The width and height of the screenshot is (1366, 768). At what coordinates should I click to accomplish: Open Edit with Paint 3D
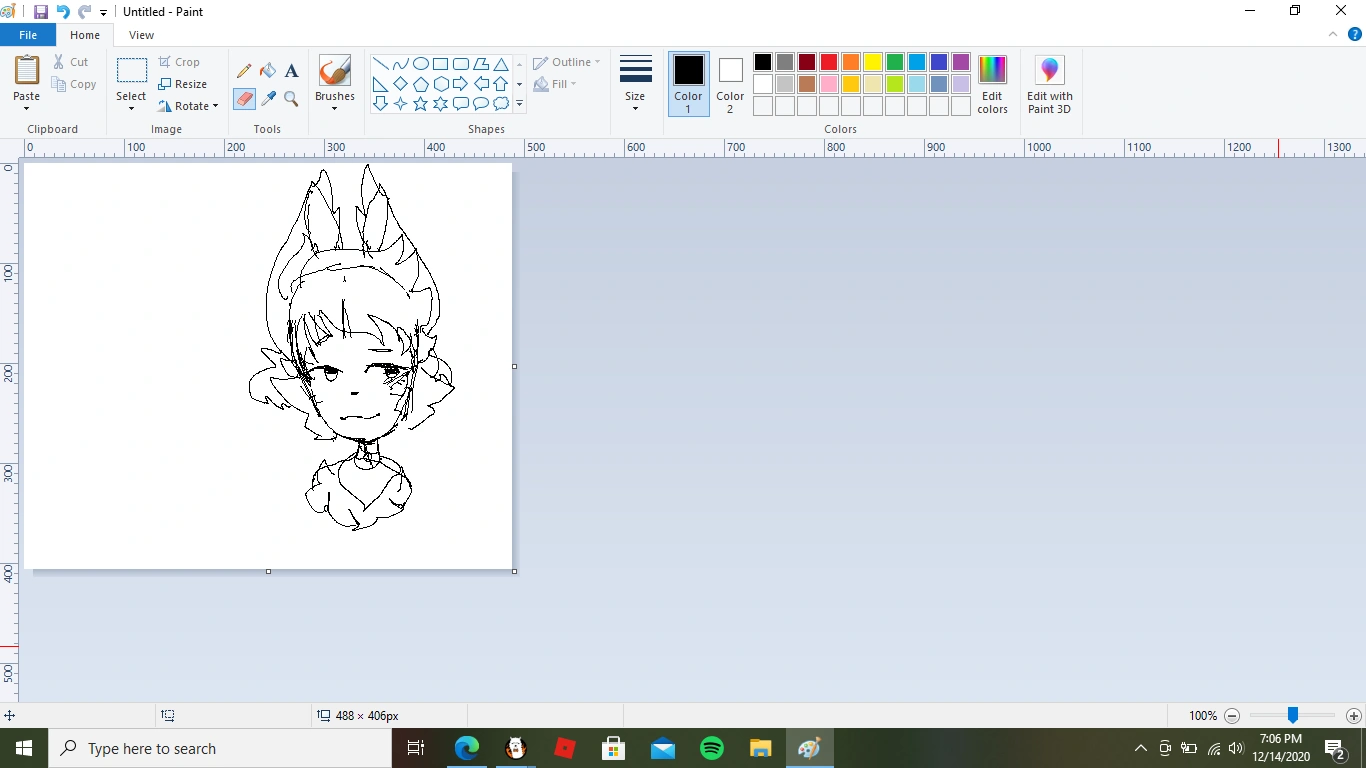(1048, 85)
